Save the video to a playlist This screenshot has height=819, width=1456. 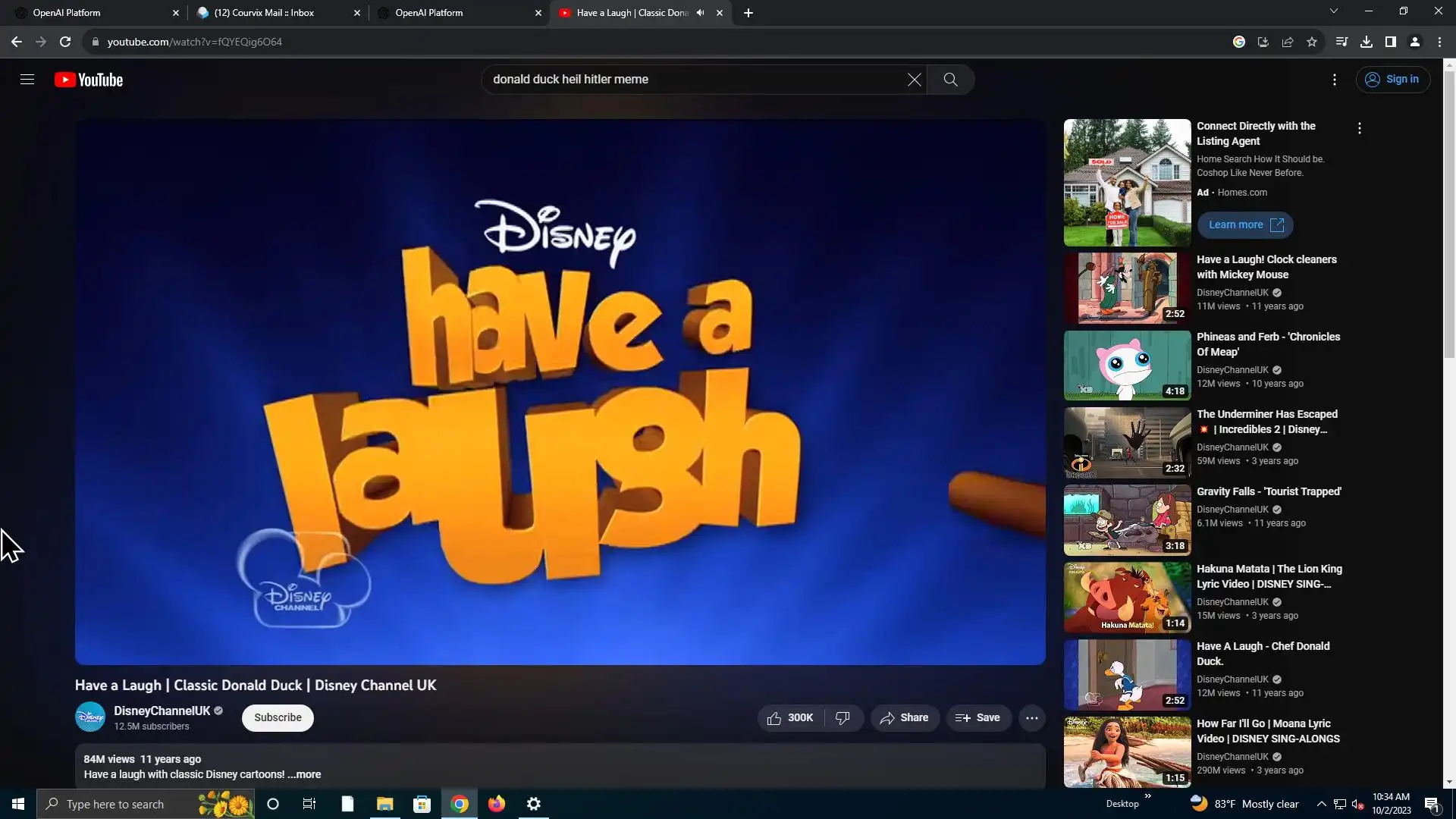(x=977, y=718)
